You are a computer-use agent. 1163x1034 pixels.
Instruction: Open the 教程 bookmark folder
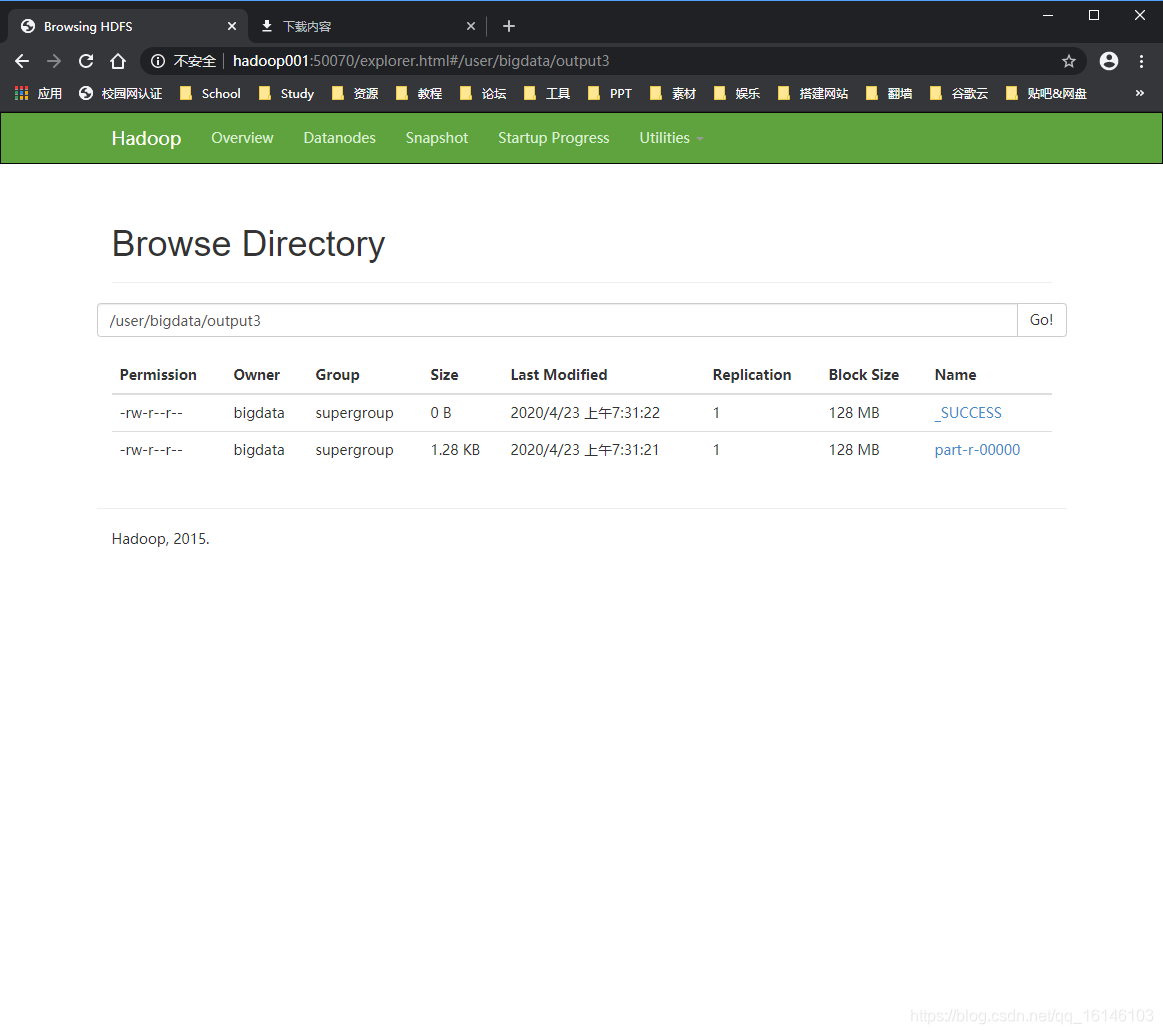click(x=419, y=93)
